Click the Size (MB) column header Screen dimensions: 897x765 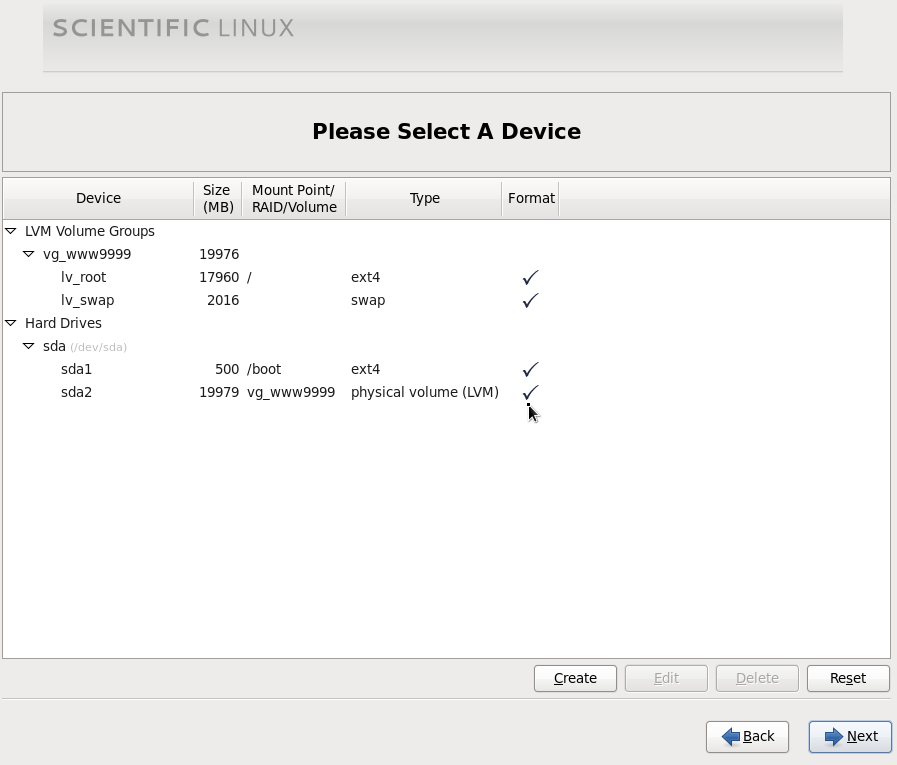[216, 198]
